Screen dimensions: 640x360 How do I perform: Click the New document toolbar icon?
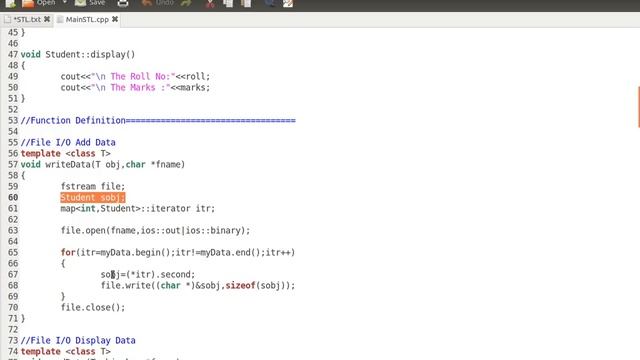tap(10, 3)
